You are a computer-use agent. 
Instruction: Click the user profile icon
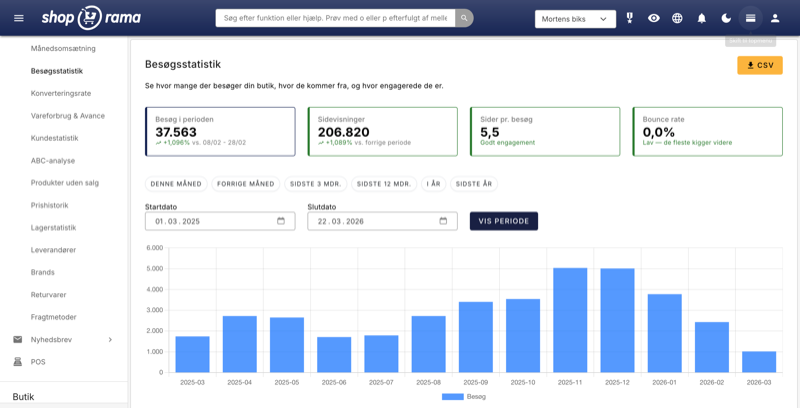pos(775,18)
